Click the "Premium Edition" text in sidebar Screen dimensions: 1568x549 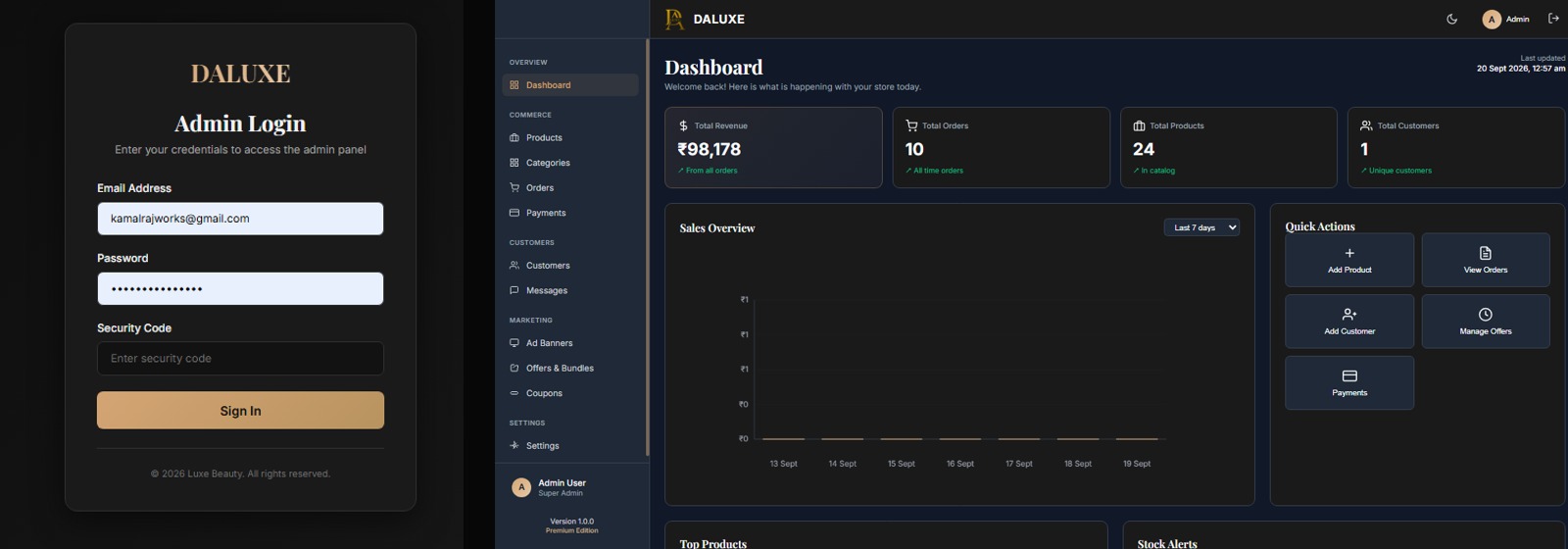pos(572,530)
